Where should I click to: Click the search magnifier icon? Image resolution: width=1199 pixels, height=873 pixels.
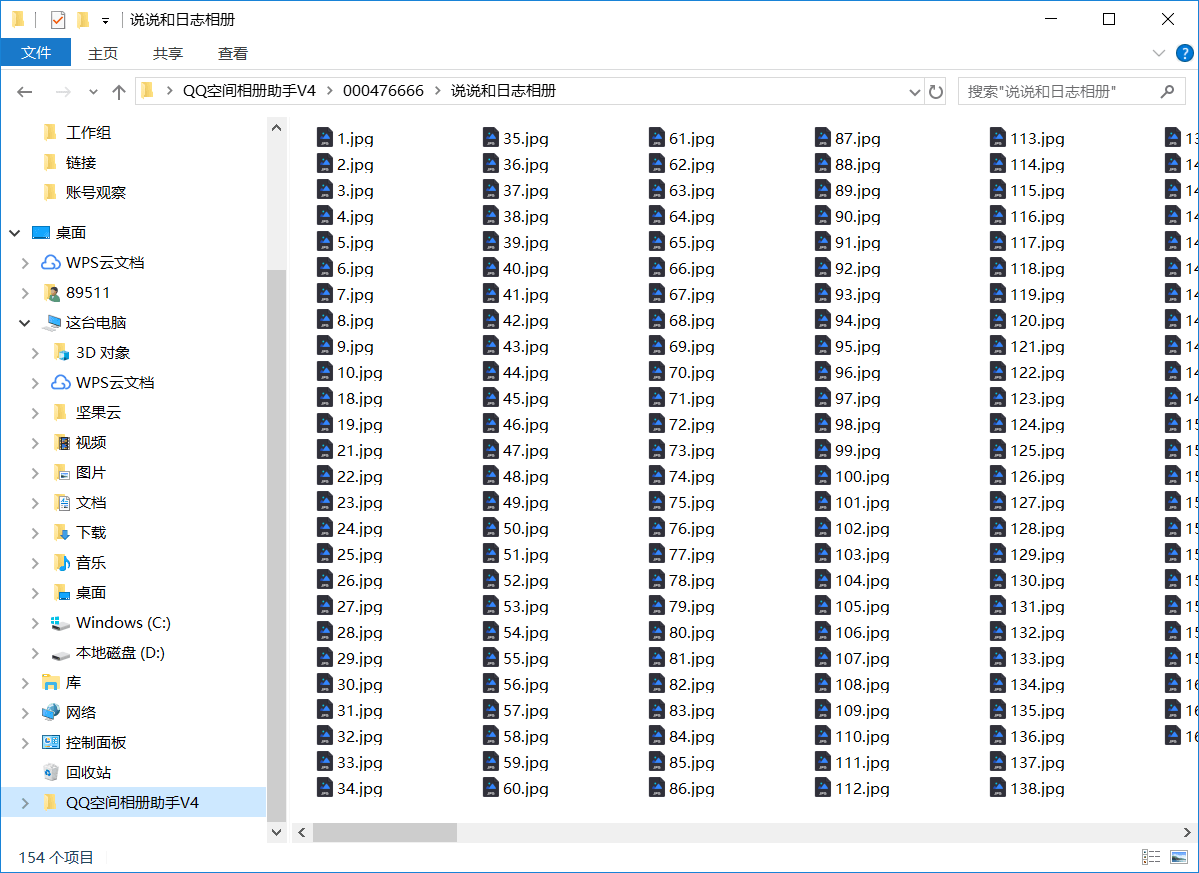point(1166,92)
